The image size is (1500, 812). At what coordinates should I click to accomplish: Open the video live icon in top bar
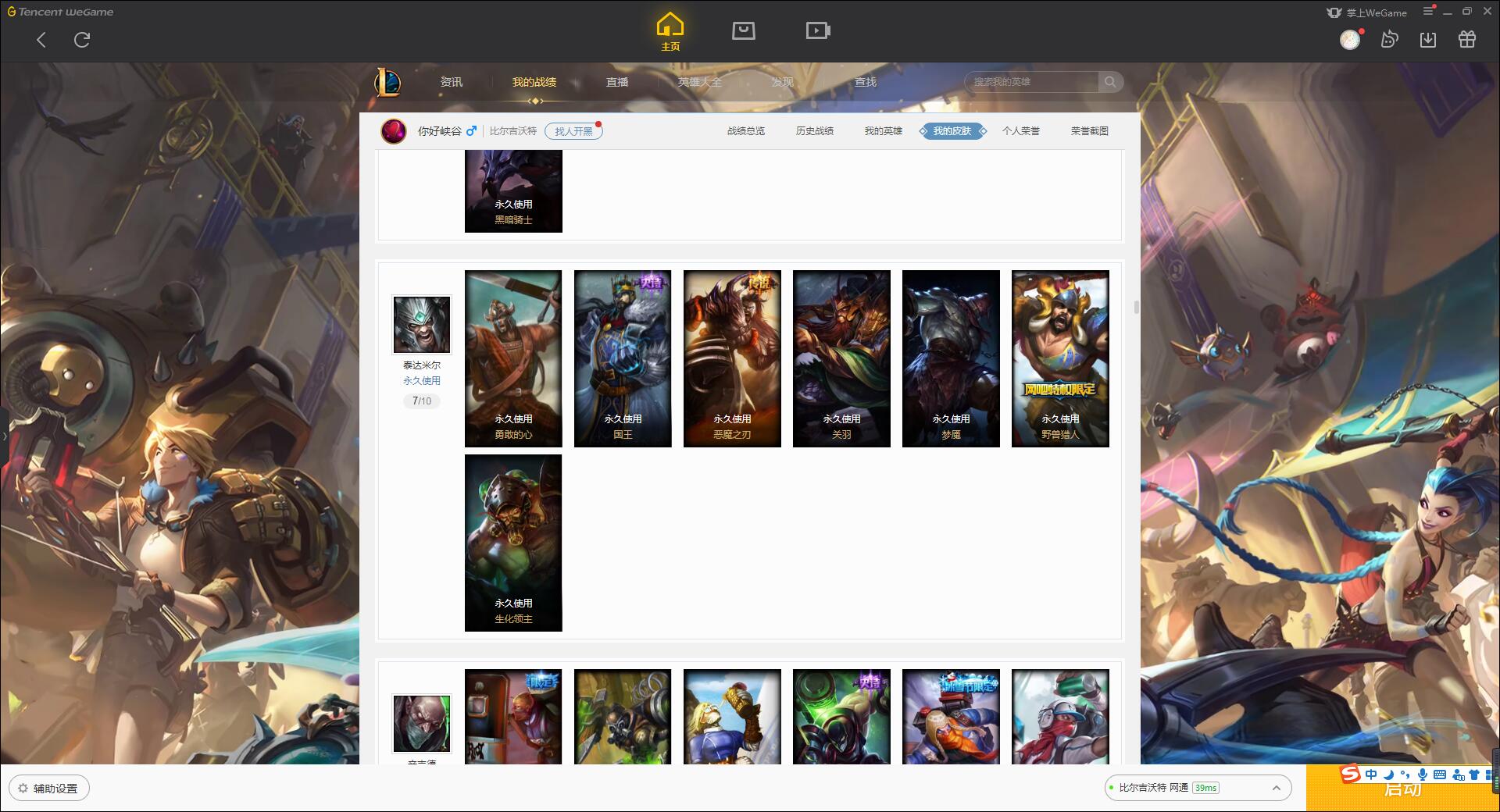(818, 30)
